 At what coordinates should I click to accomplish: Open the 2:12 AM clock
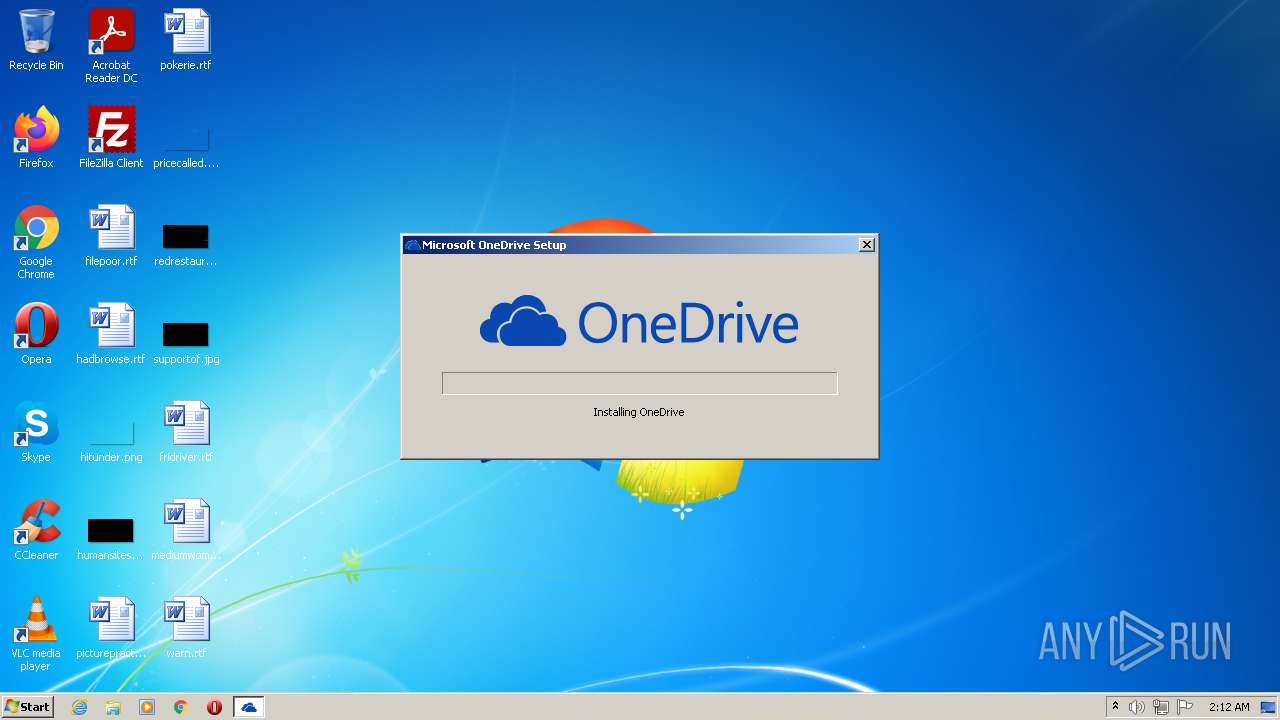coord(1229,707)
